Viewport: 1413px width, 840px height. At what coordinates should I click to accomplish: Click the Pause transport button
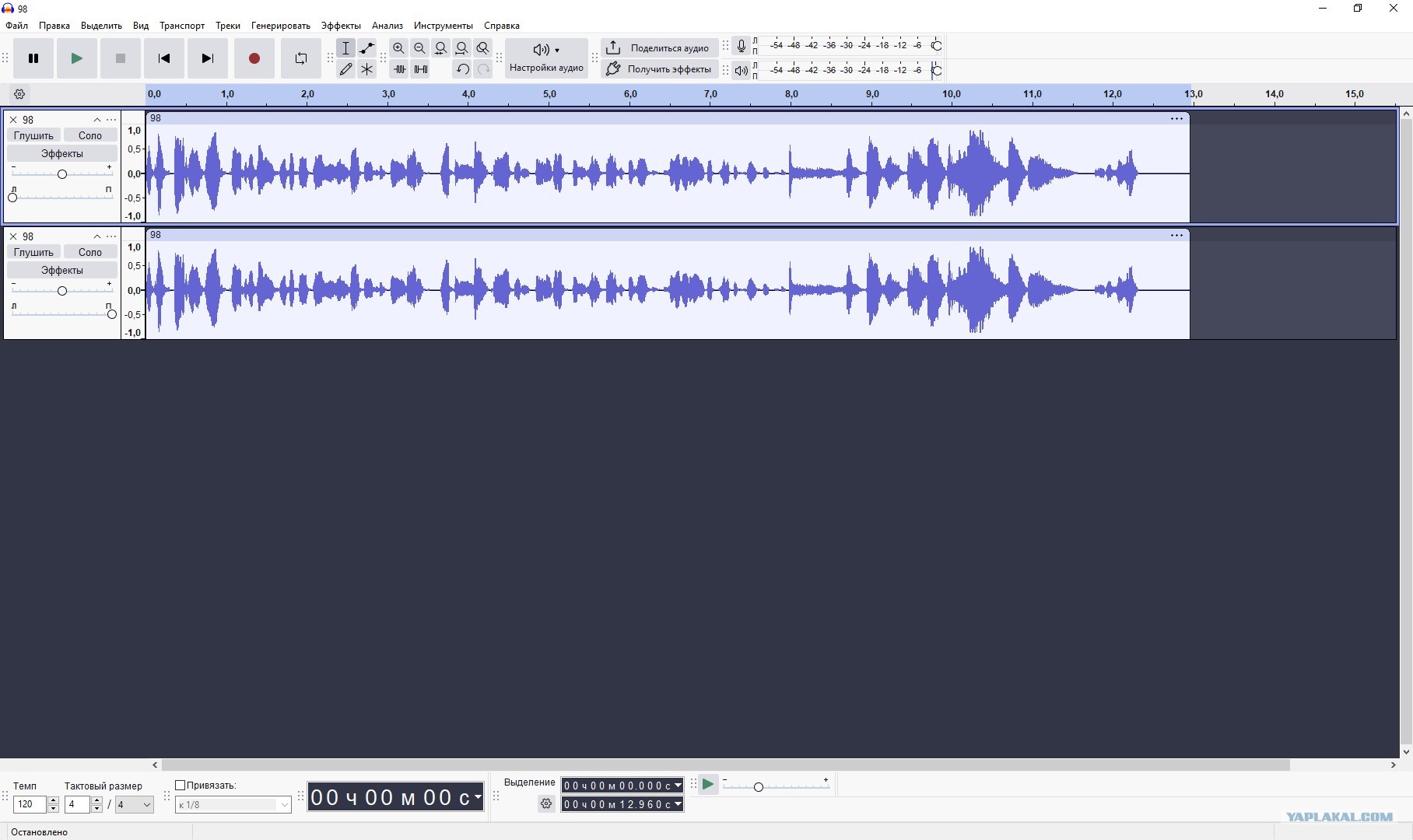click(x=33, y=58)
